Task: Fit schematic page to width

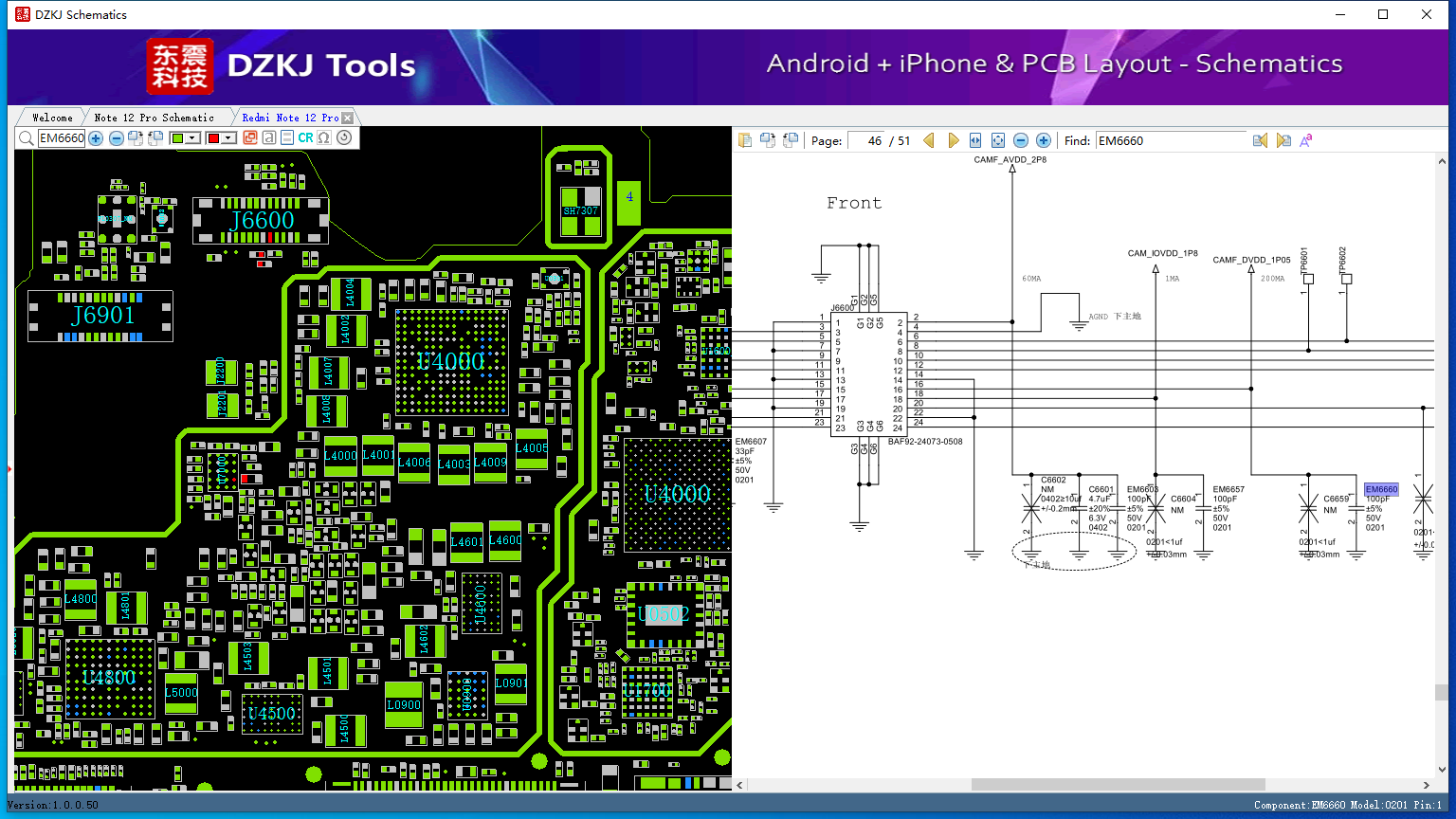Action: point(975,140)
